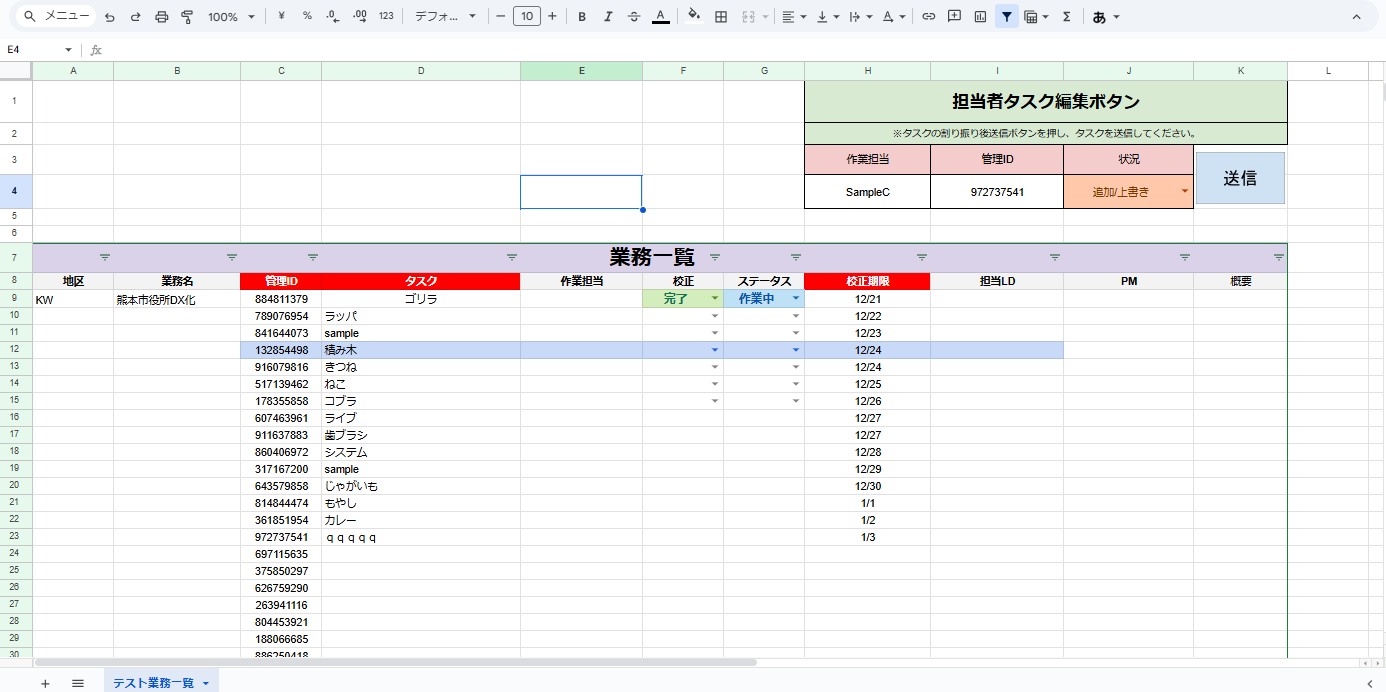The image size is (1386, 692).
Task: Toggle italic text style
Action: (x=608, y=17)
